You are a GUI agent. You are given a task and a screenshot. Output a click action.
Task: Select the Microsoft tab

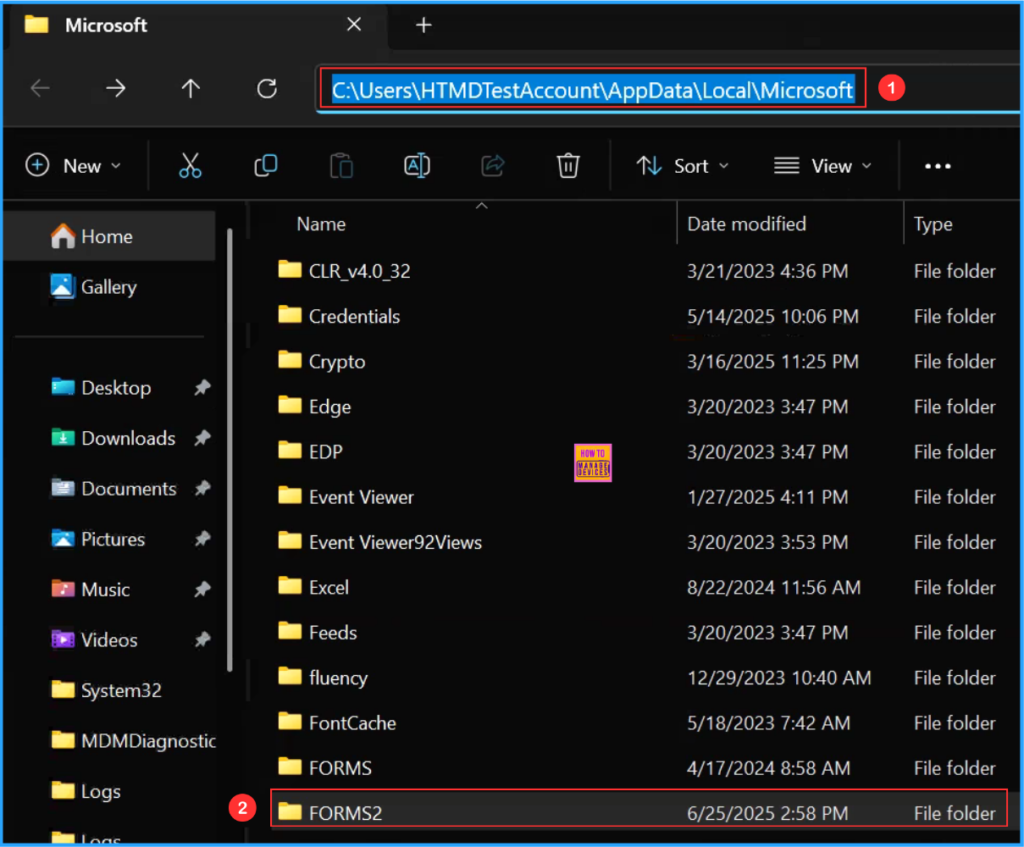pos(196,25)
